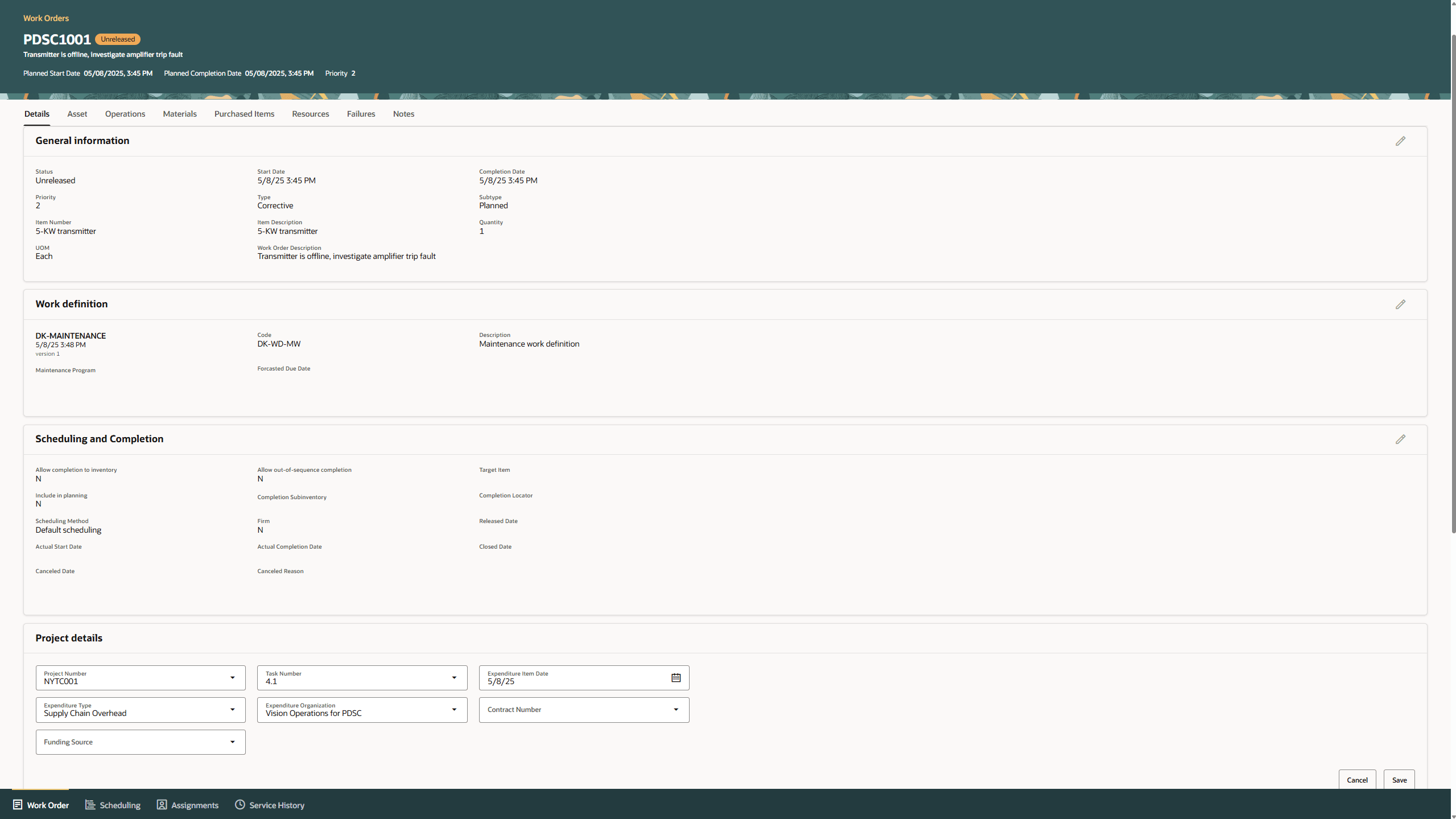Viewport: 1456px width, 819px height.
Task: Click the pencil icon to edit General information
Action: pyautogui.click(x=1401, y=141)
